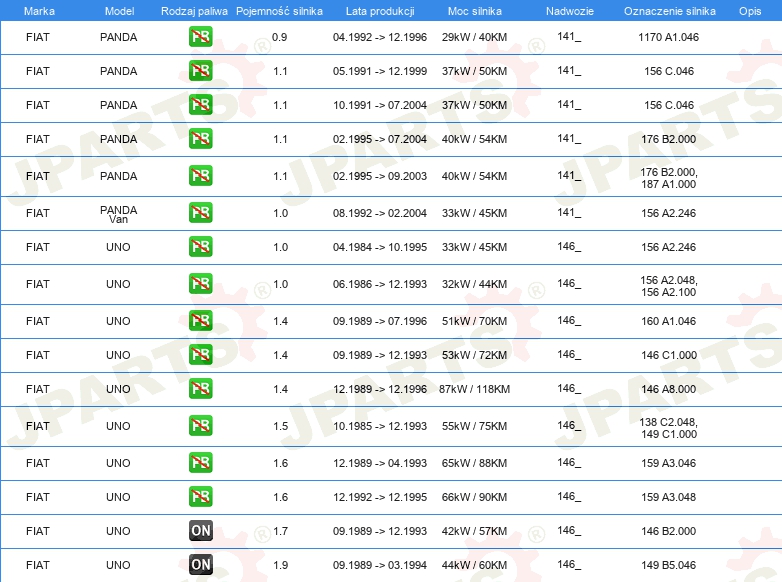Click the fuel icon in the Uno 159 A3.046 row

[200, 462]
